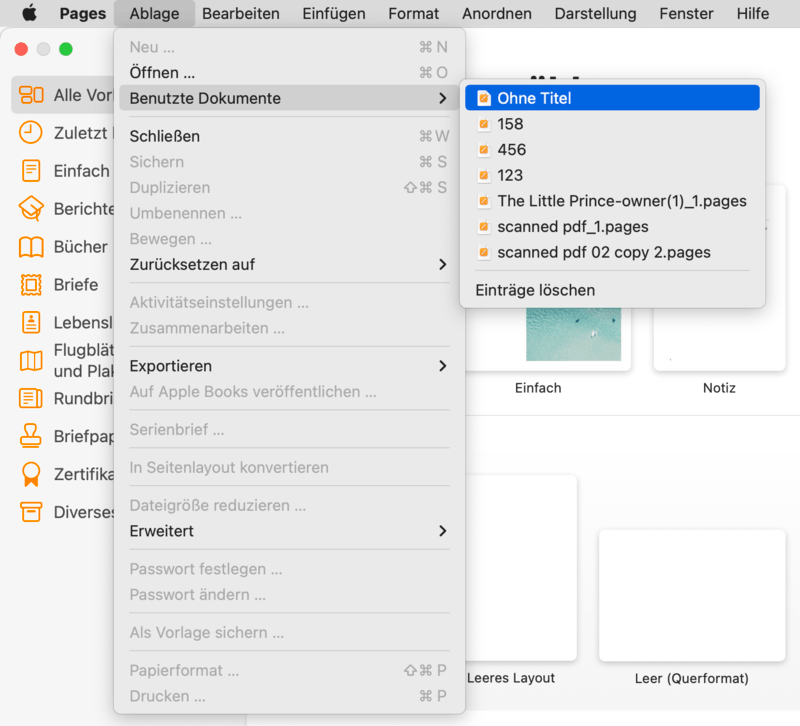Click the Berichte graduation cap icon
Screen dimensions: 800x726
(x=32, y=209)
